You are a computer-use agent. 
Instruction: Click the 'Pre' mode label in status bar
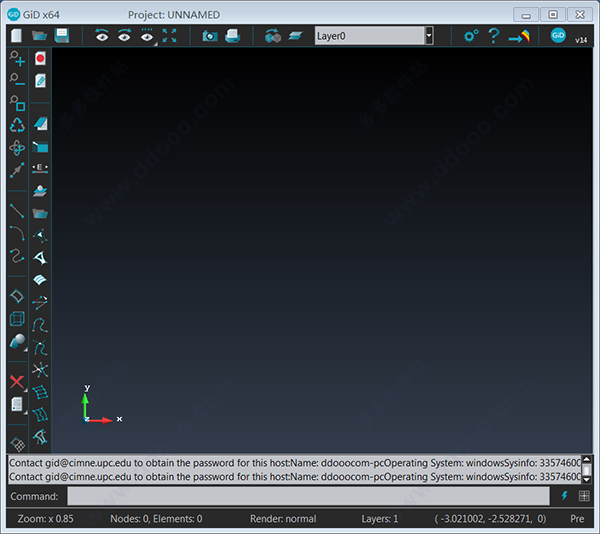pos(577,519)
